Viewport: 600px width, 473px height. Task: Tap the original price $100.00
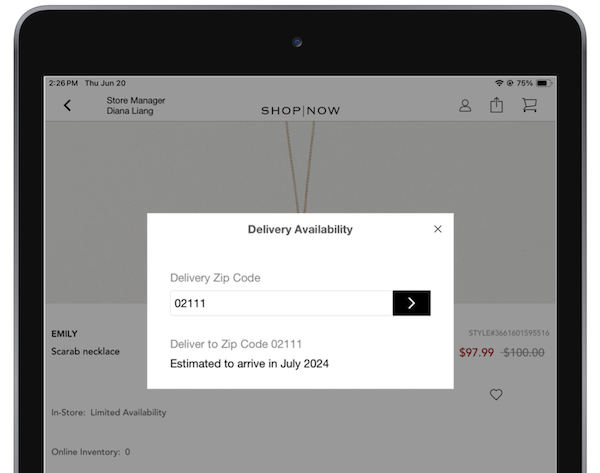pos(523,352)
